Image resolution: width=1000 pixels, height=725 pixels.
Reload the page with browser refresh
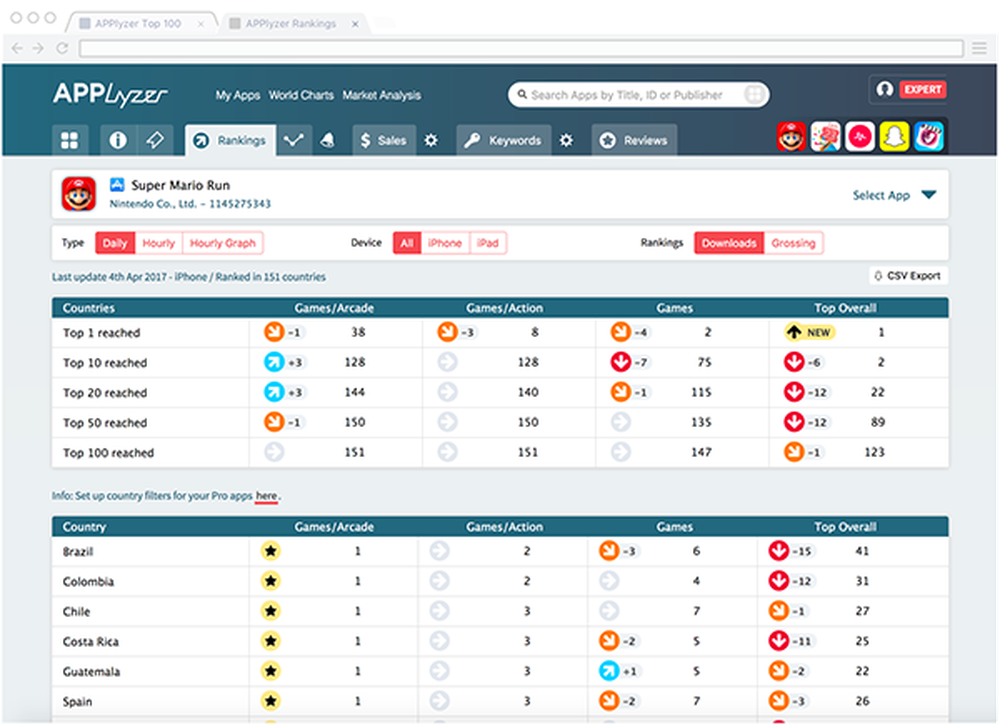tap(62, 48)
